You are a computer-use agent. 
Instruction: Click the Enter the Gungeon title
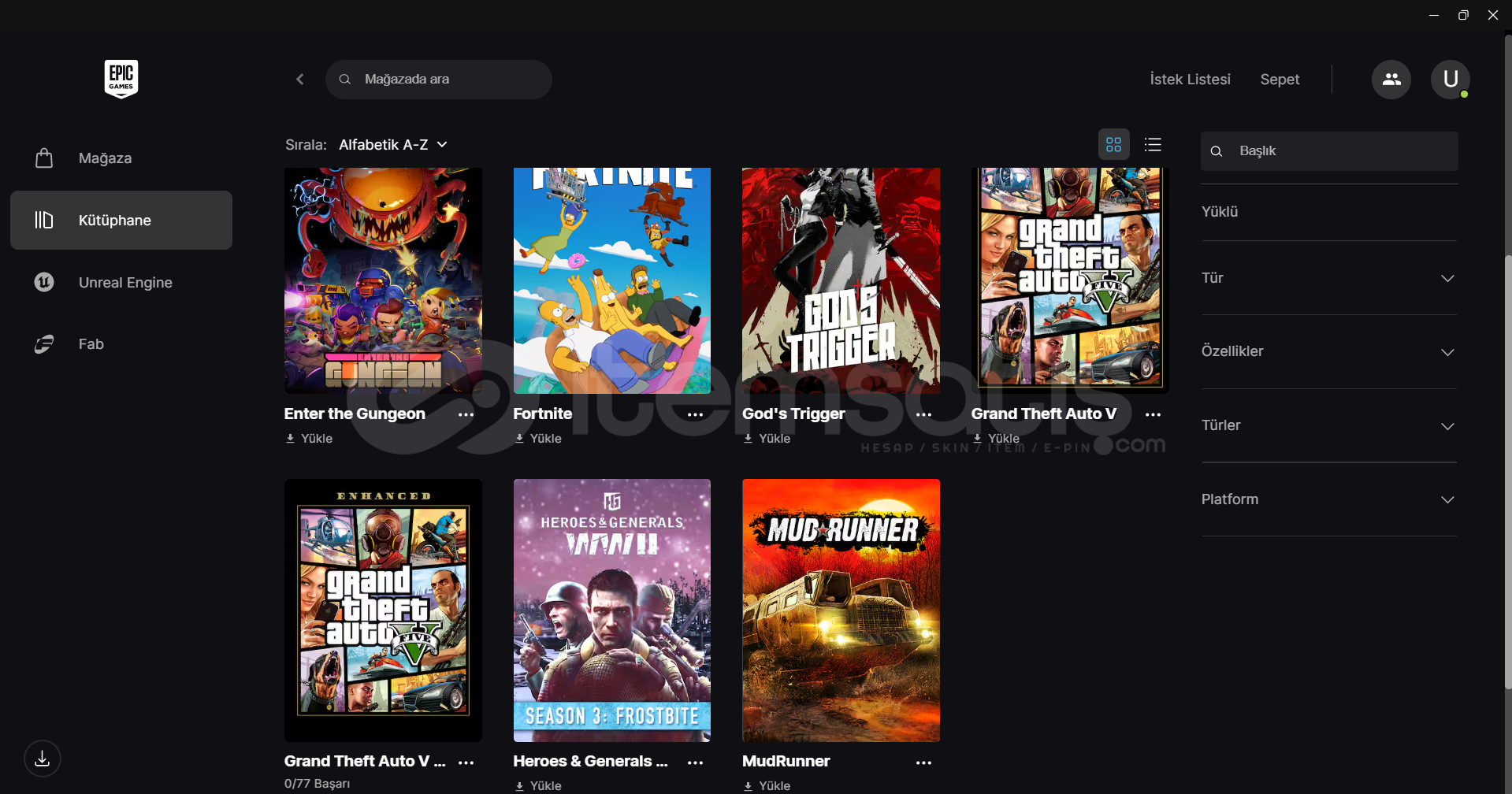pos(355,414)
